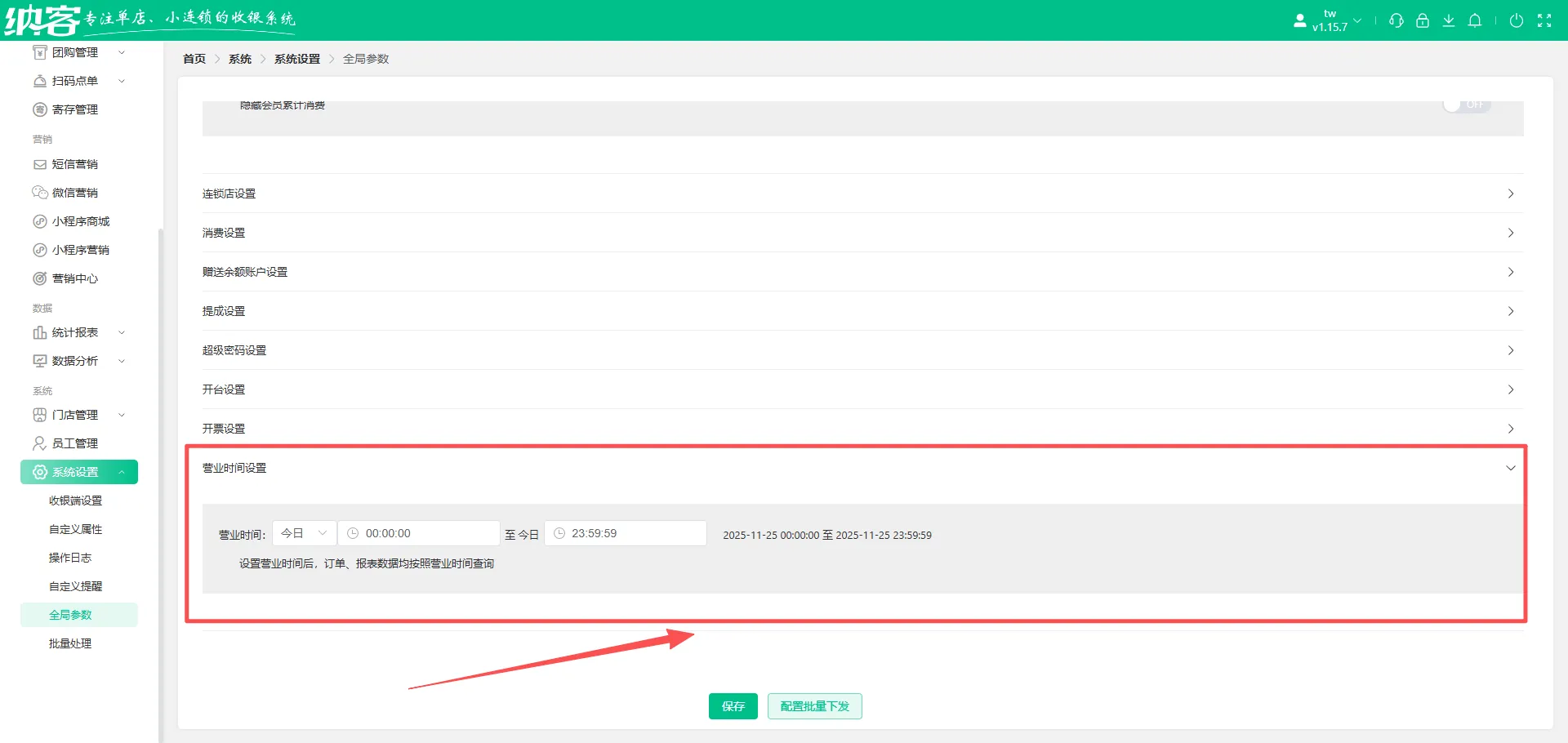Click the power logout icon
The image size is (1568, 743).
coord(1516,20)
